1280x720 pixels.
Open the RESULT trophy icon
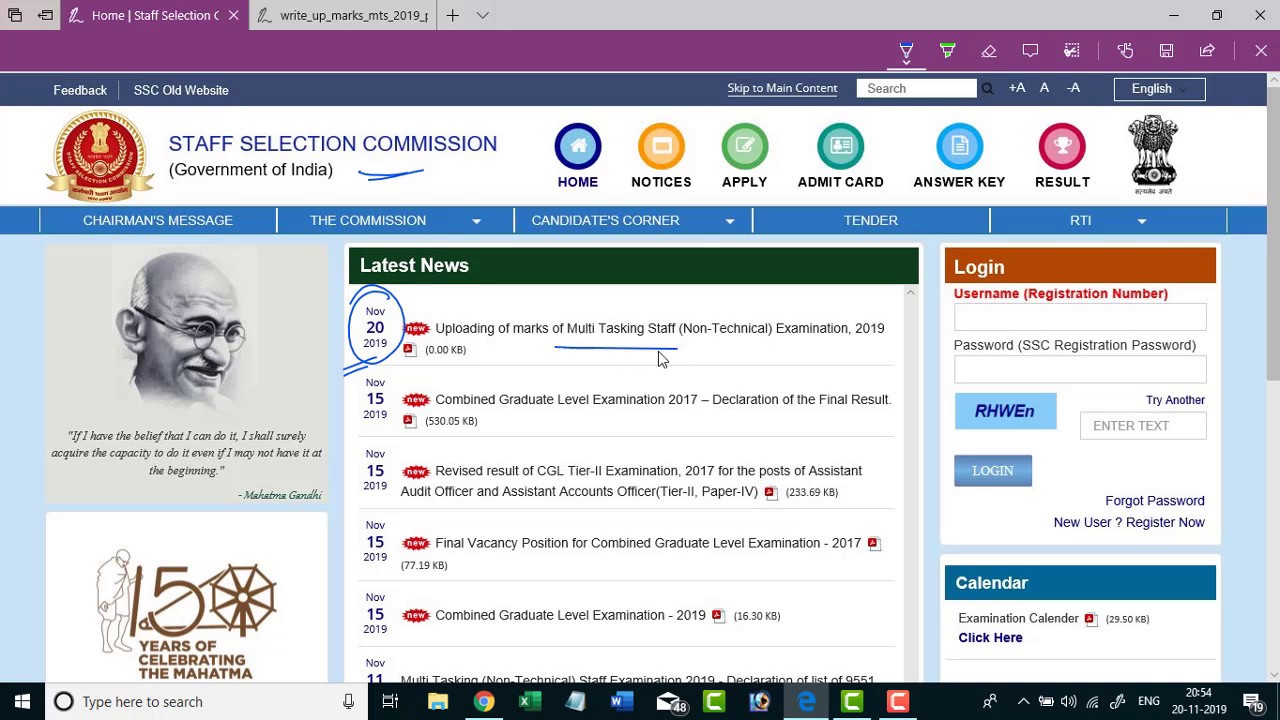point(1062,146)
